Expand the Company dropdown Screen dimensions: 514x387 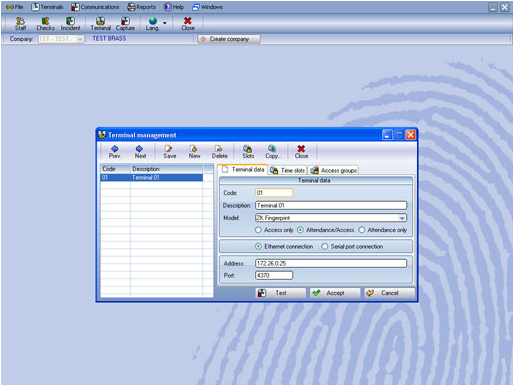(x=80, y=39)
